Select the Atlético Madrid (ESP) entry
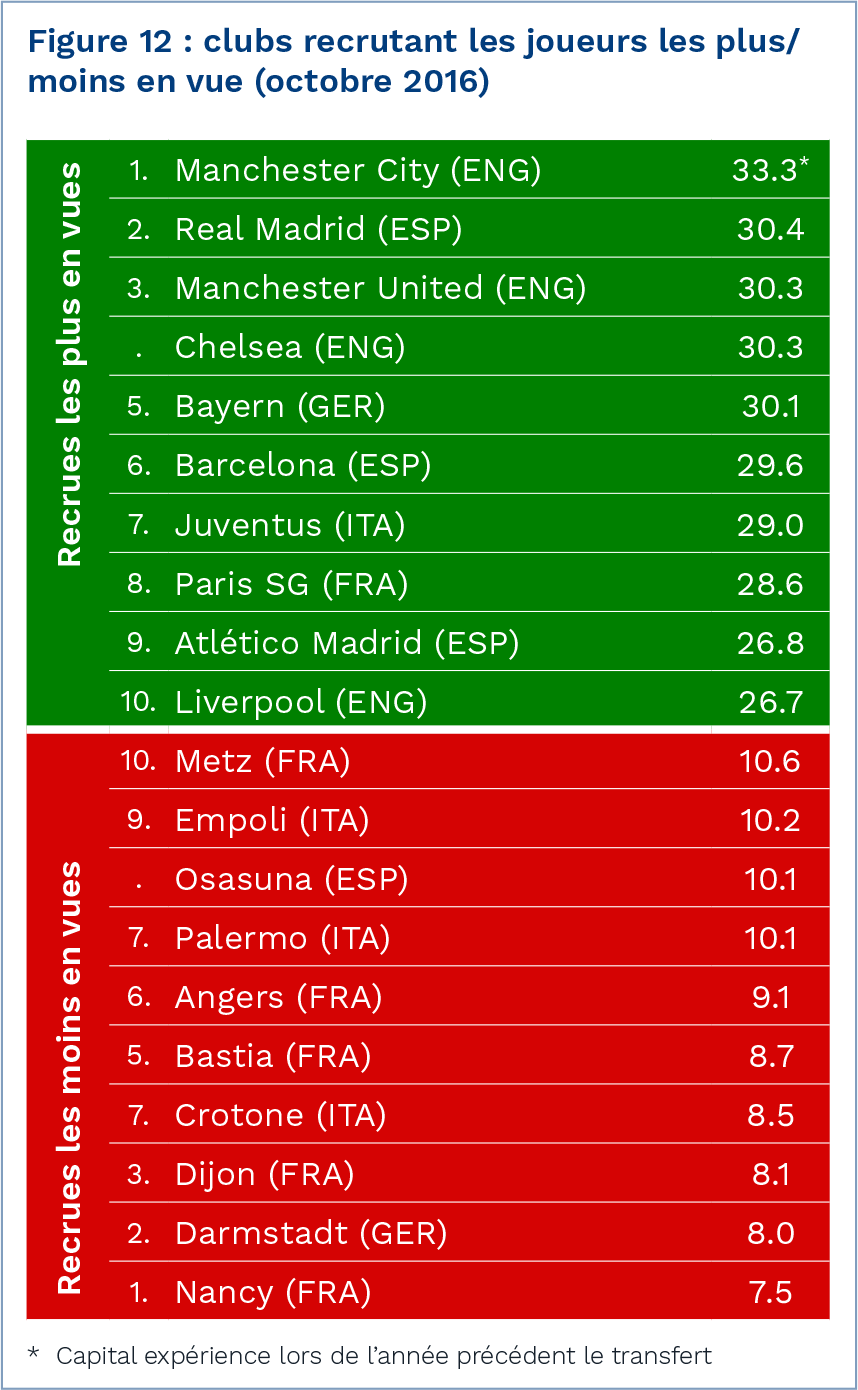The image size is (858, 1390). coord(346,643)
